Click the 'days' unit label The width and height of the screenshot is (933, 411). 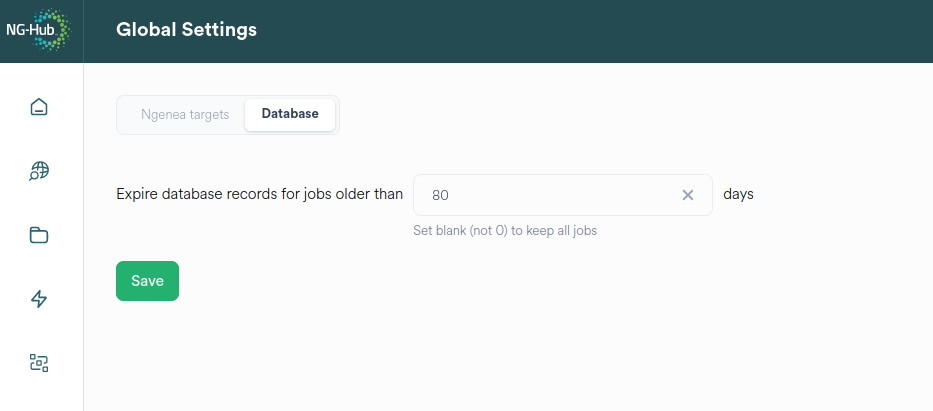coord(738,194)
